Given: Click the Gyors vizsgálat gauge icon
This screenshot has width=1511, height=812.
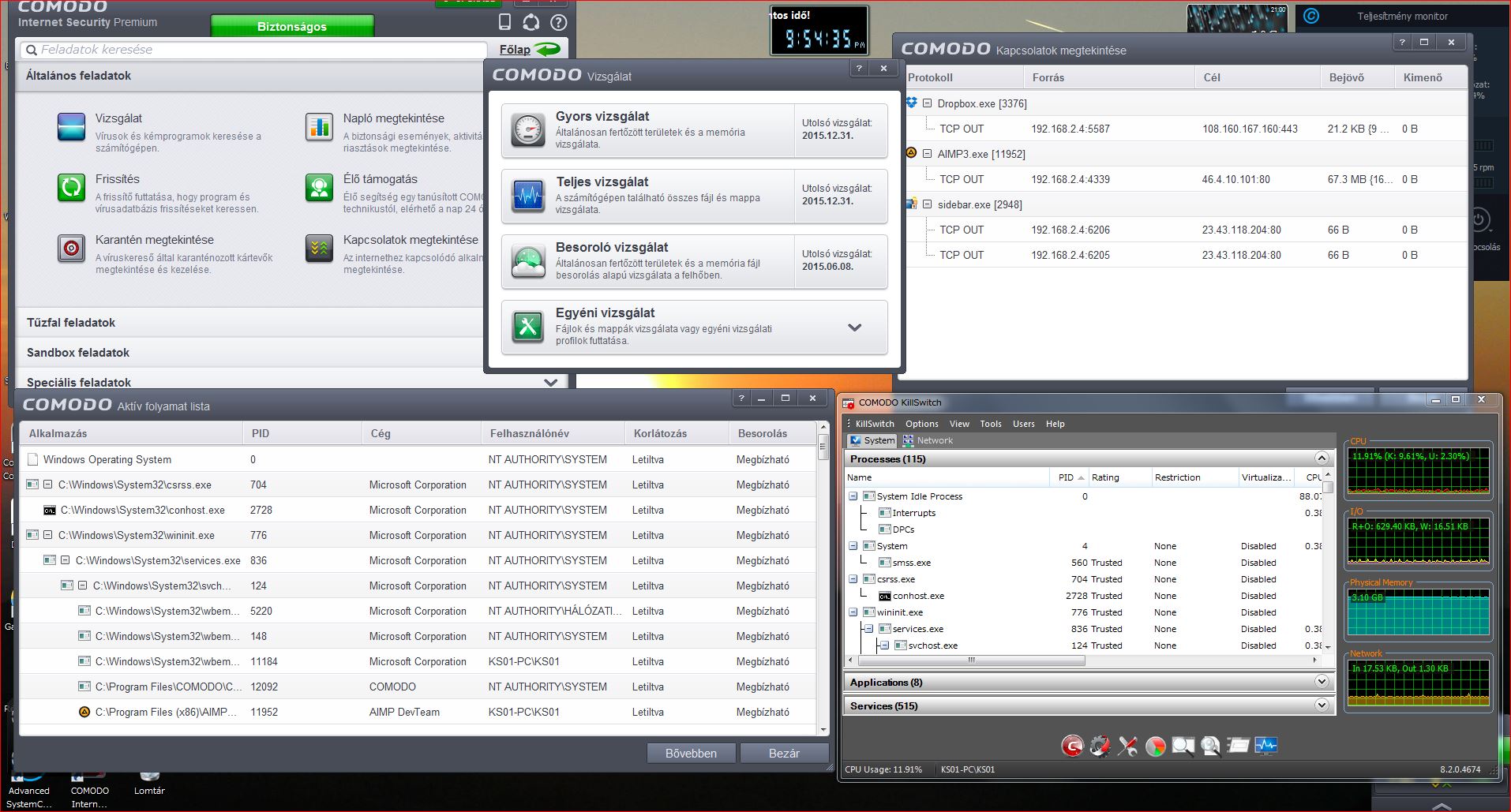Looking at the screenshot, I should point(527,130).
